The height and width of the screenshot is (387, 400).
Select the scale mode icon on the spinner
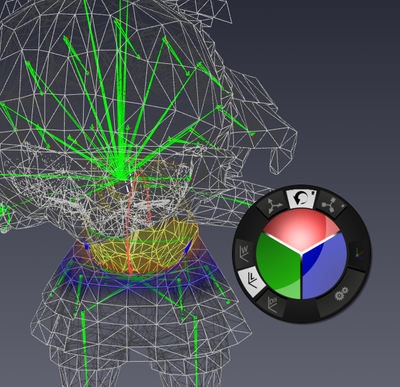pyautogui.click(x=330, y=204)
